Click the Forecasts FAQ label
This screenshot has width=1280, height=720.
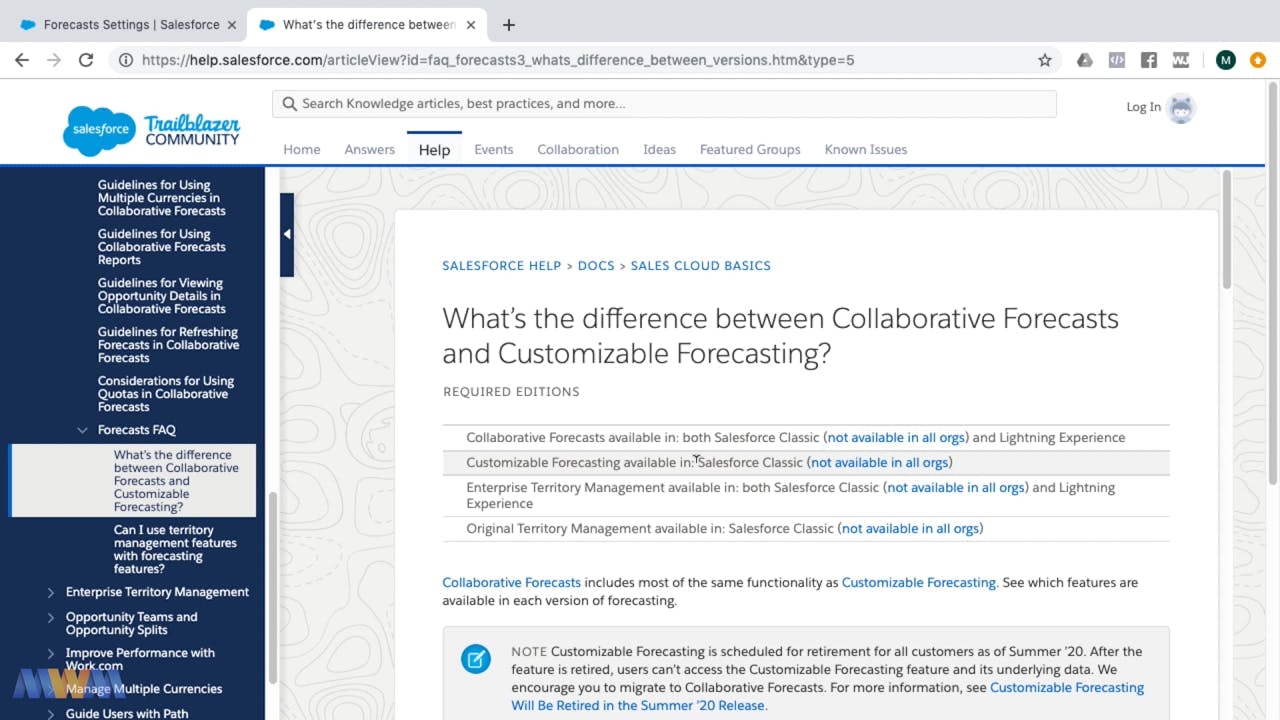pos(136,430)
